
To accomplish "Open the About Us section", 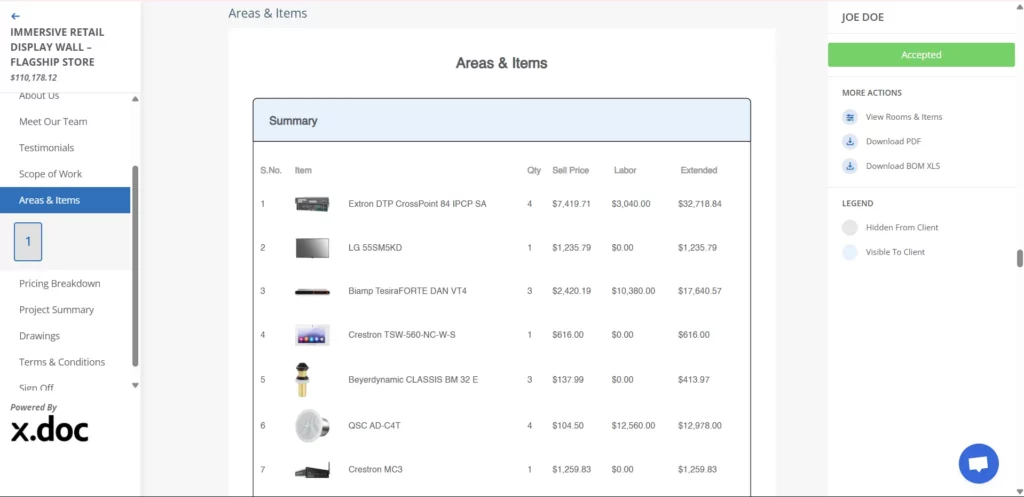I will tap(39, 96).
